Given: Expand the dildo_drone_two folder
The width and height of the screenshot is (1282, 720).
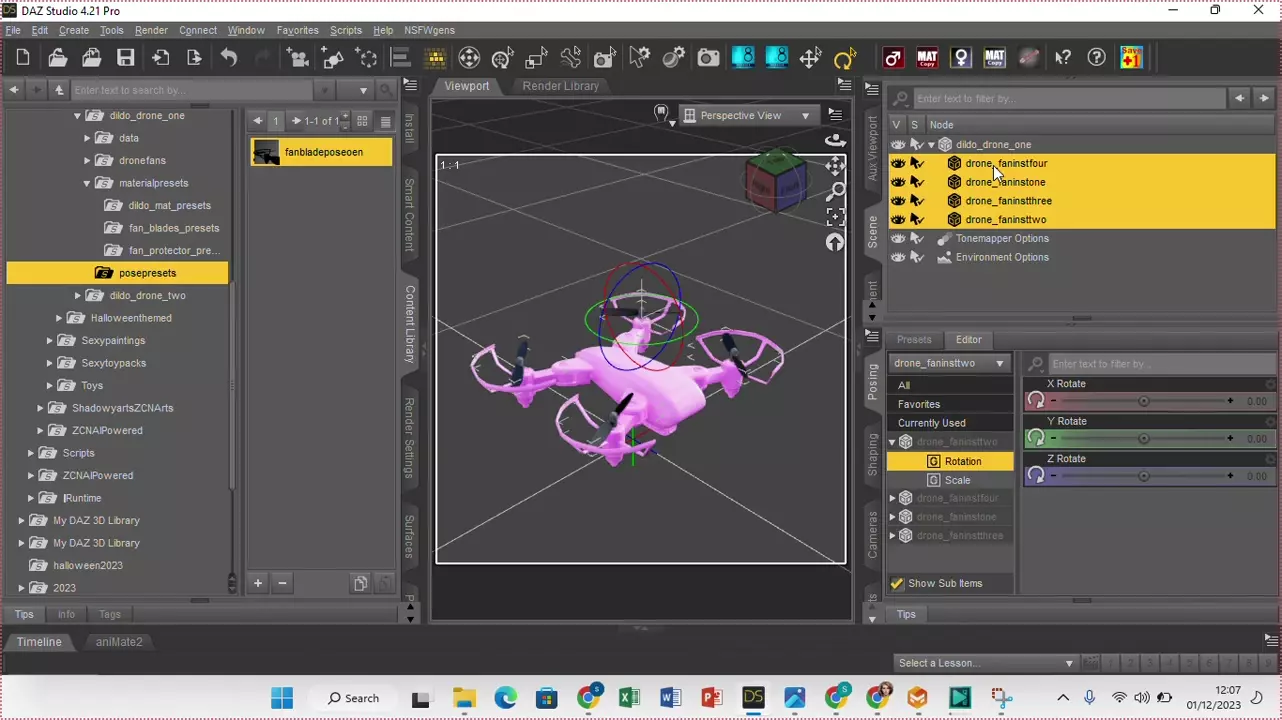Looking at the screenshot, I should pyautogui.click(x=78, y=296).
